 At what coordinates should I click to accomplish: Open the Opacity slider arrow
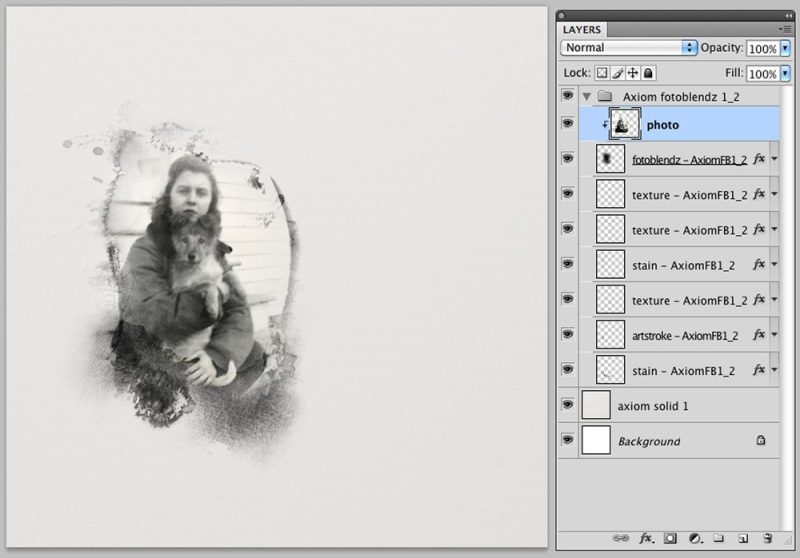click(x=785, y=48)
